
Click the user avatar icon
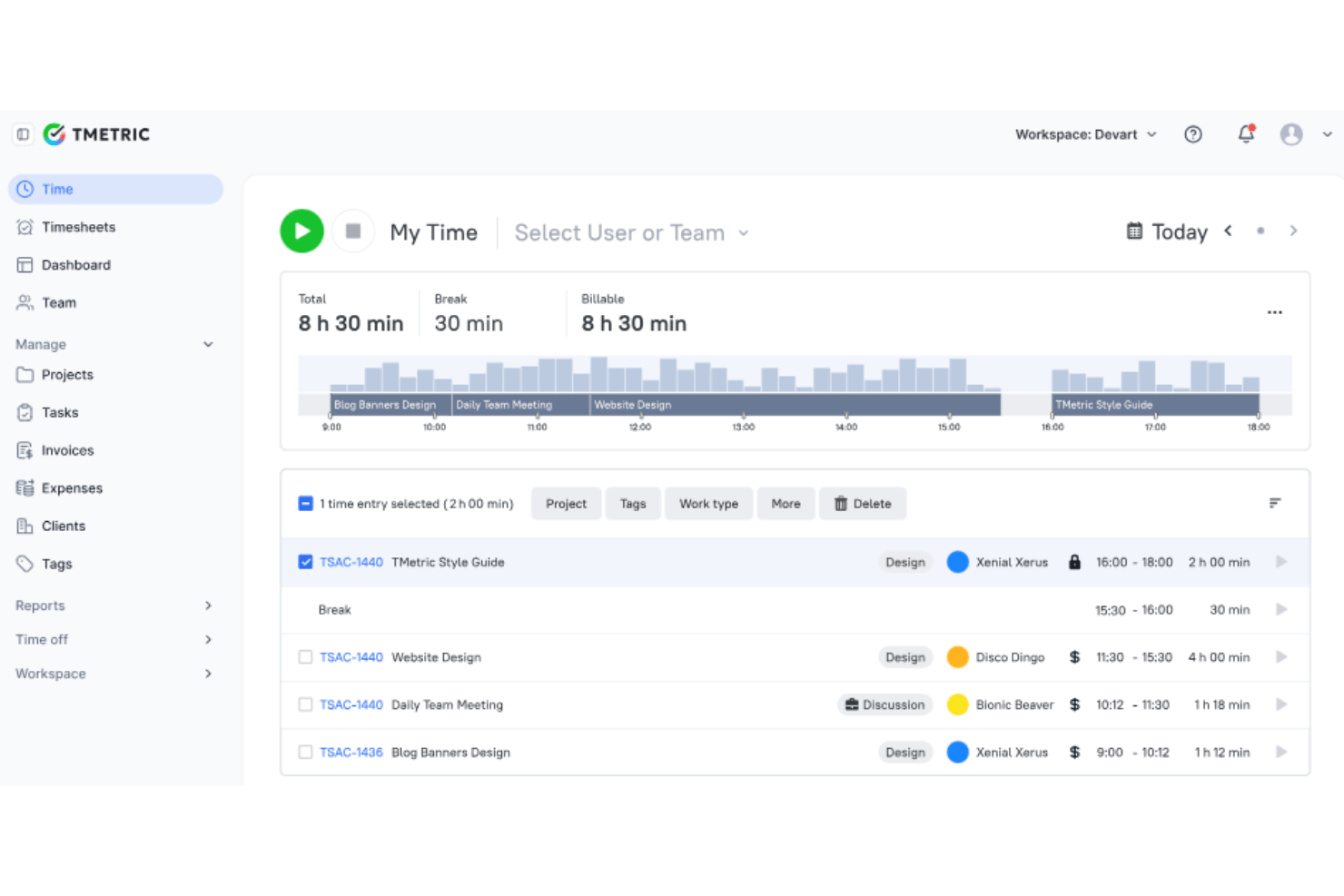tap(1291, 134)
